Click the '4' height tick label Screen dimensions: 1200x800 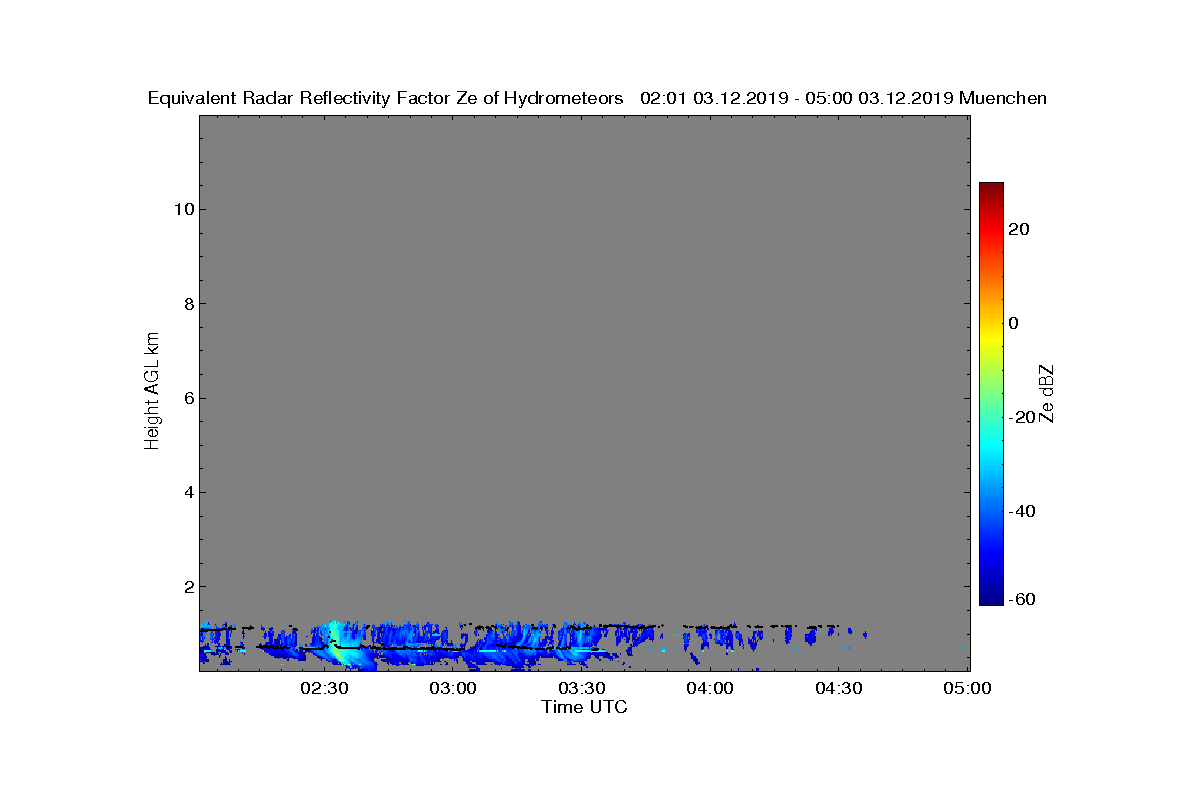[x=187, y=492]
